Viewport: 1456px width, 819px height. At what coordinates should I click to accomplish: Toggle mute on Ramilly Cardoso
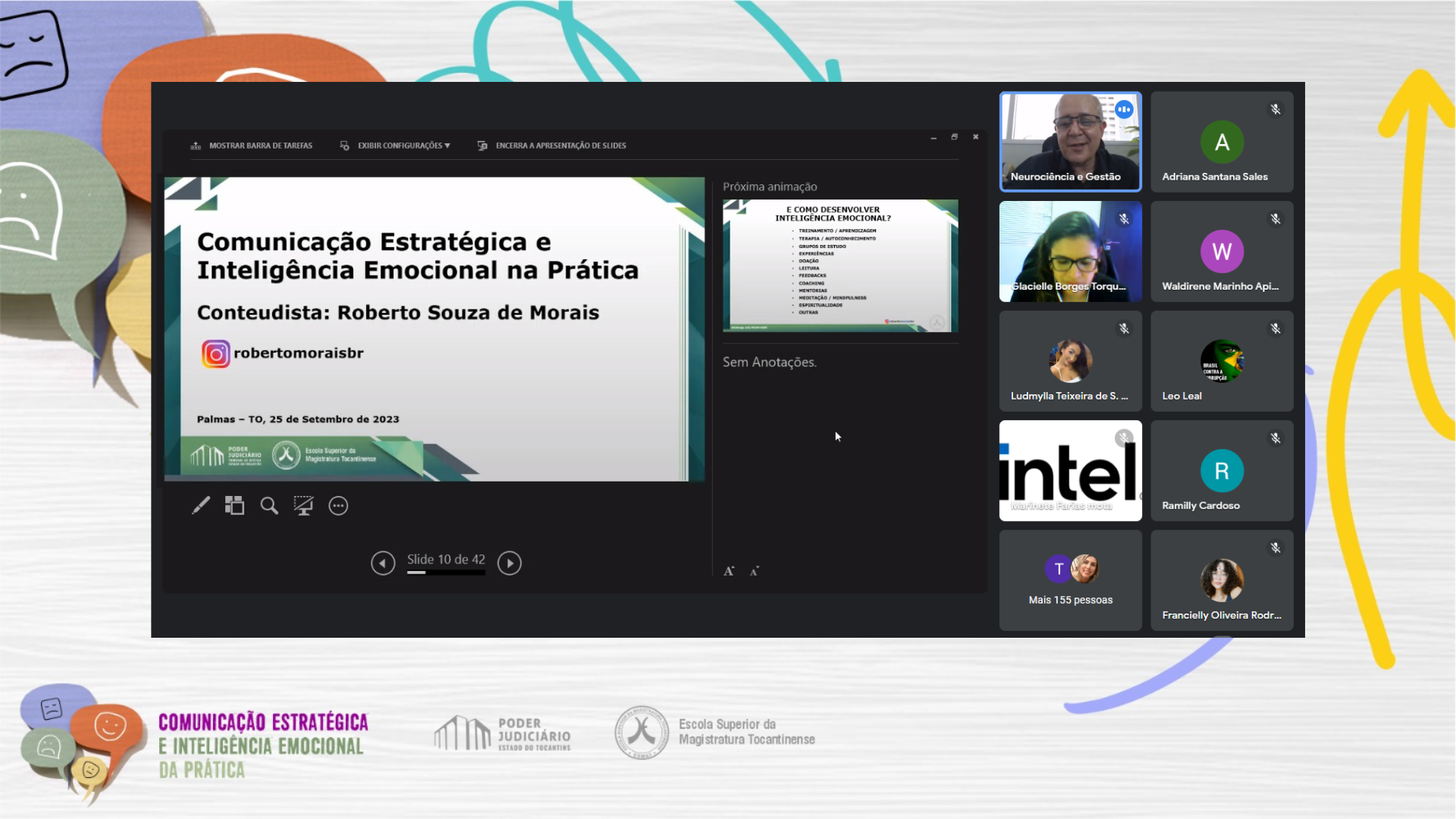tap(1276, 438)
